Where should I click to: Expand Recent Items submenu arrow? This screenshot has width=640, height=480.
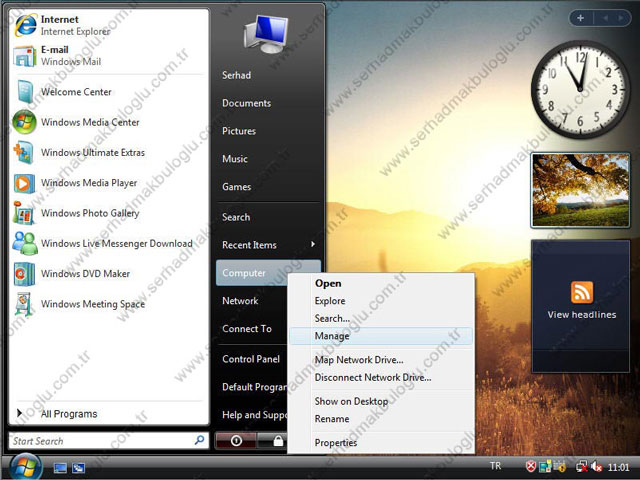313,244
